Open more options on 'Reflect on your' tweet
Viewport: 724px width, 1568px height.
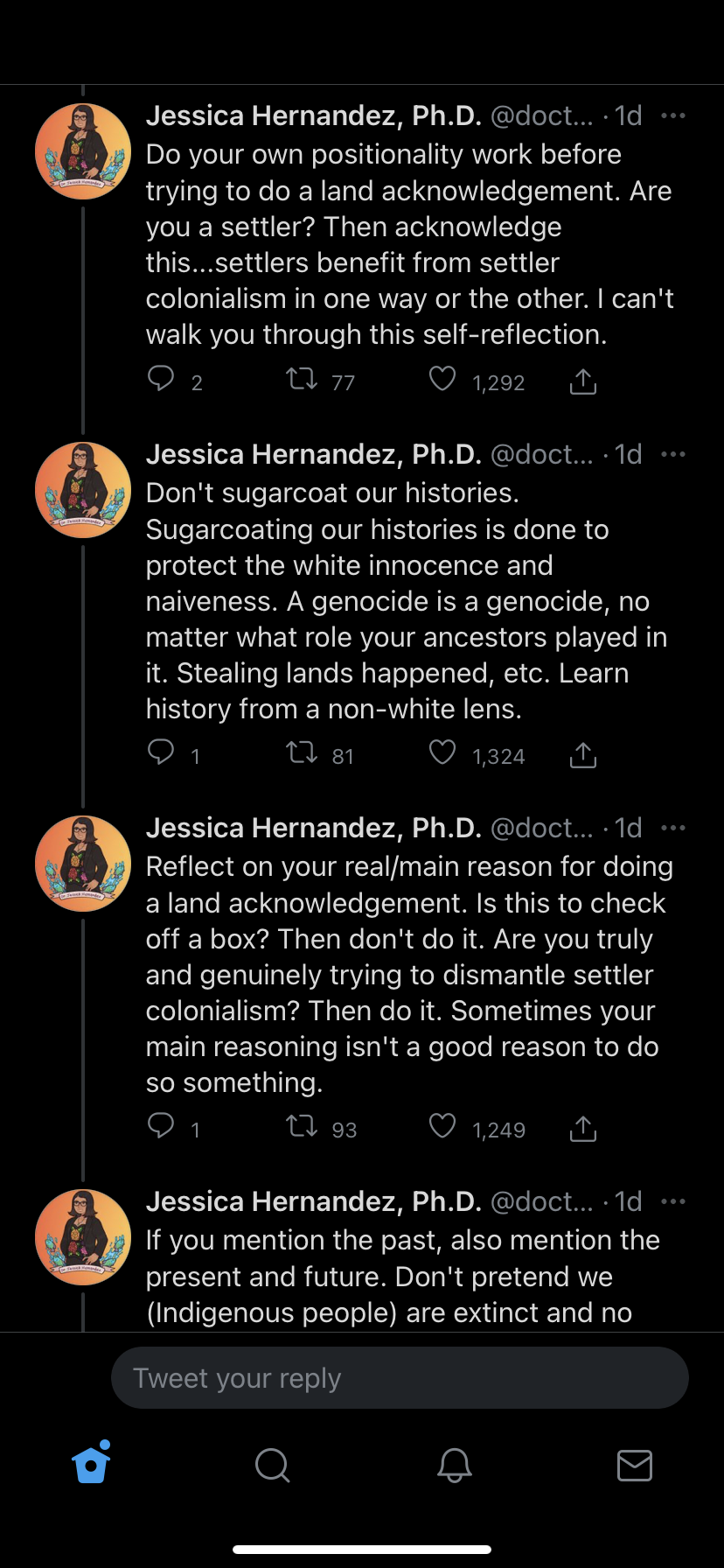[x=673, y=829]
